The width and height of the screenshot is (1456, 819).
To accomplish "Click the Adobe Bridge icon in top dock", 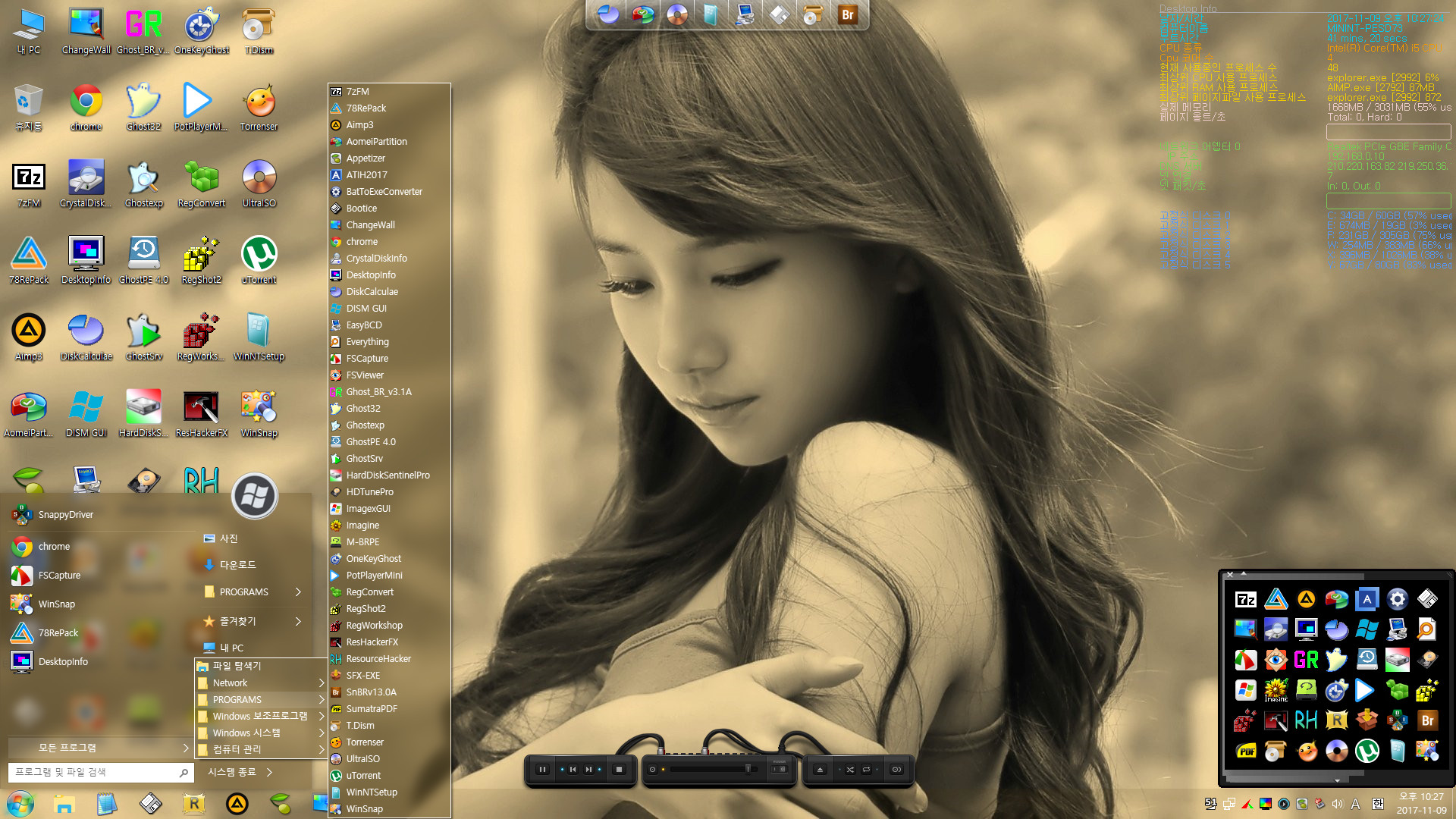I will click(x=847, y=14).
